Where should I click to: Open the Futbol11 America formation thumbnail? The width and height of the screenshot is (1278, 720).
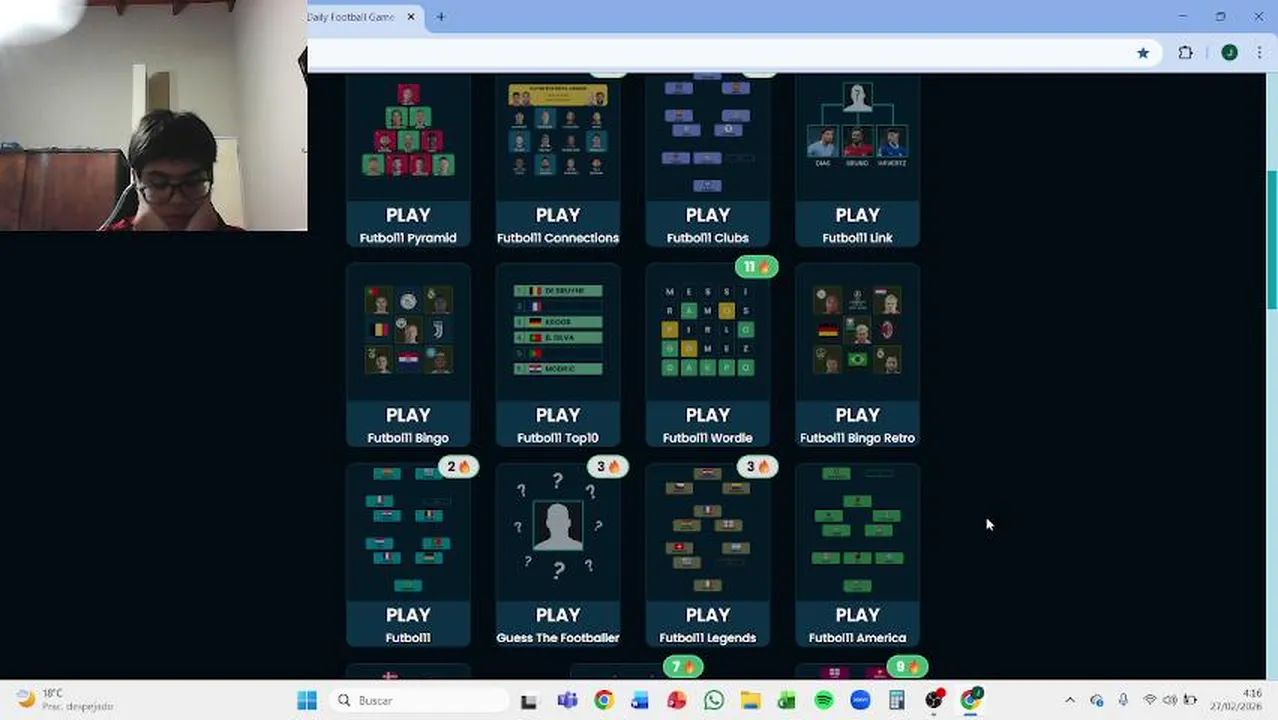857,530
